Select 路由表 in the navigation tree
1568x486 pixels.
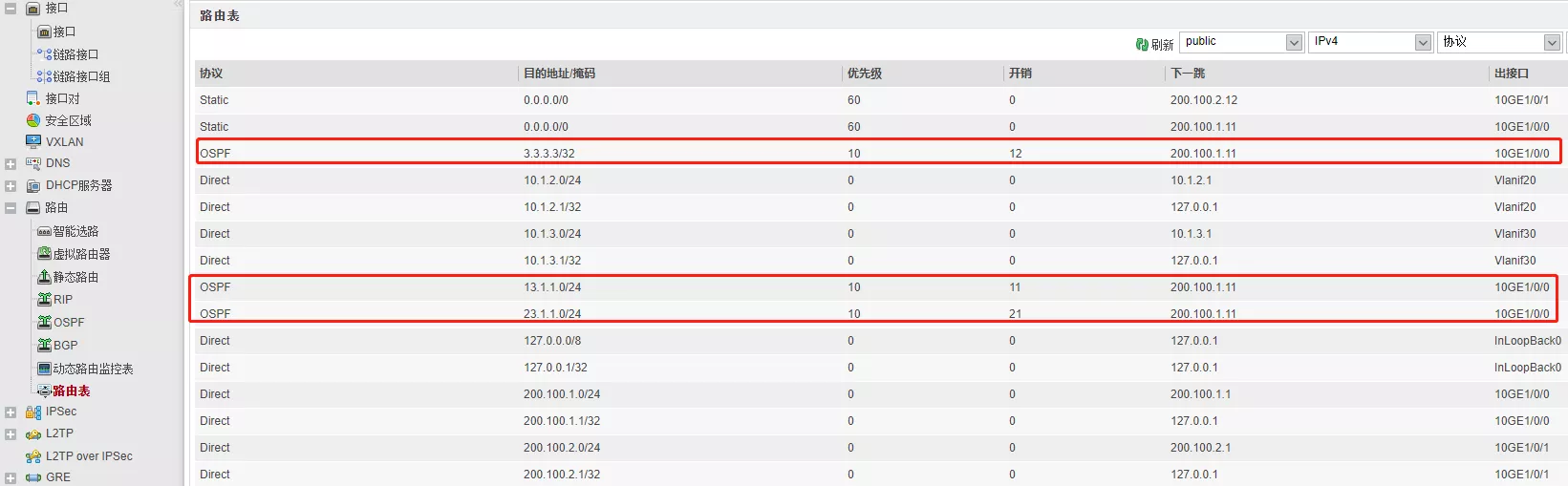pyautogui.click(x=71, y=391)
